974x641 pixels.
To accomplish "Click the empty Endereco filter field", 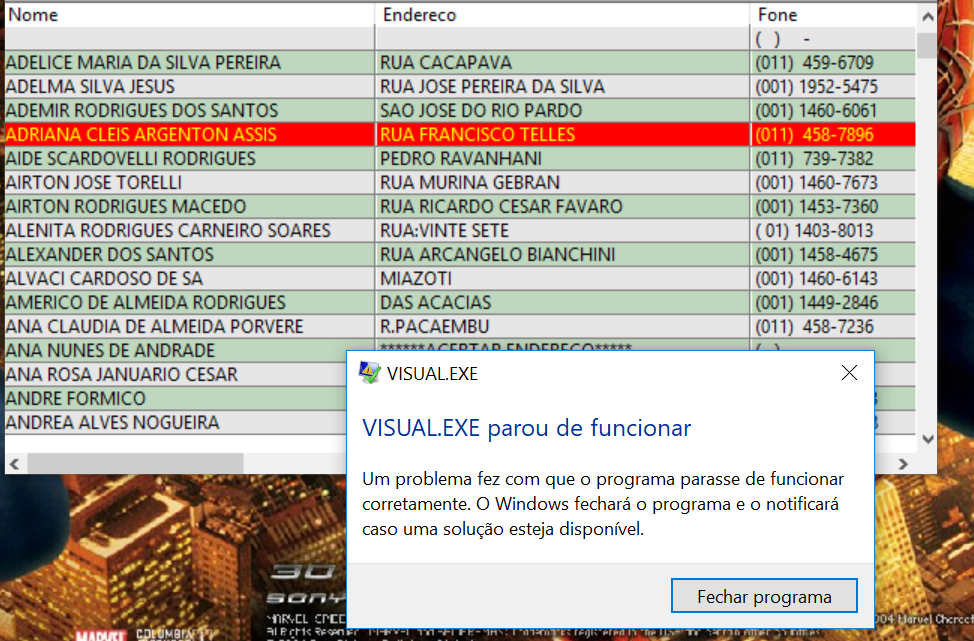I will 562,39.
